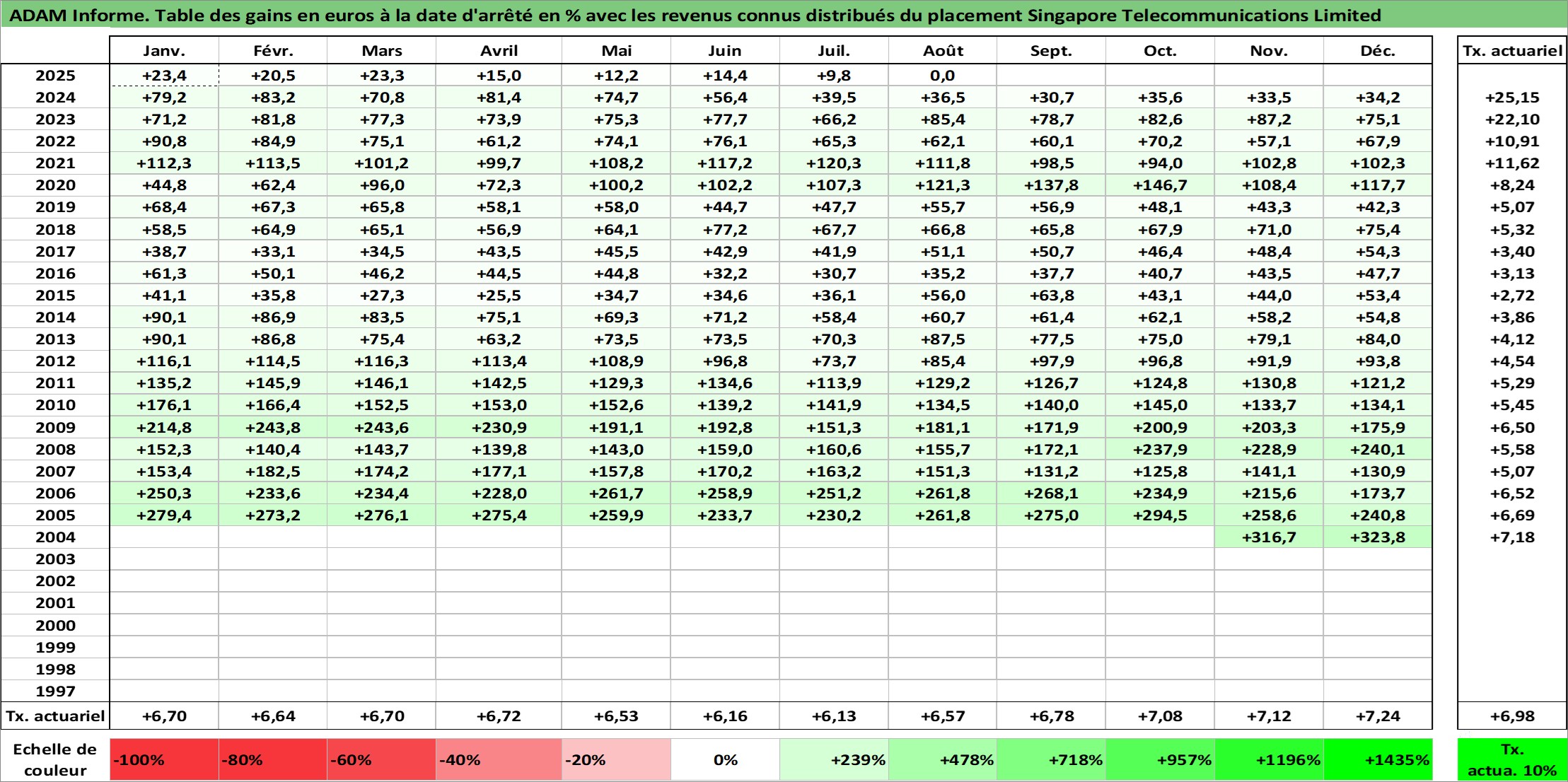Select the 1997 row label
Image resolution: width=1568 pixels, height=782 pixels.
(x=55, y=691)
